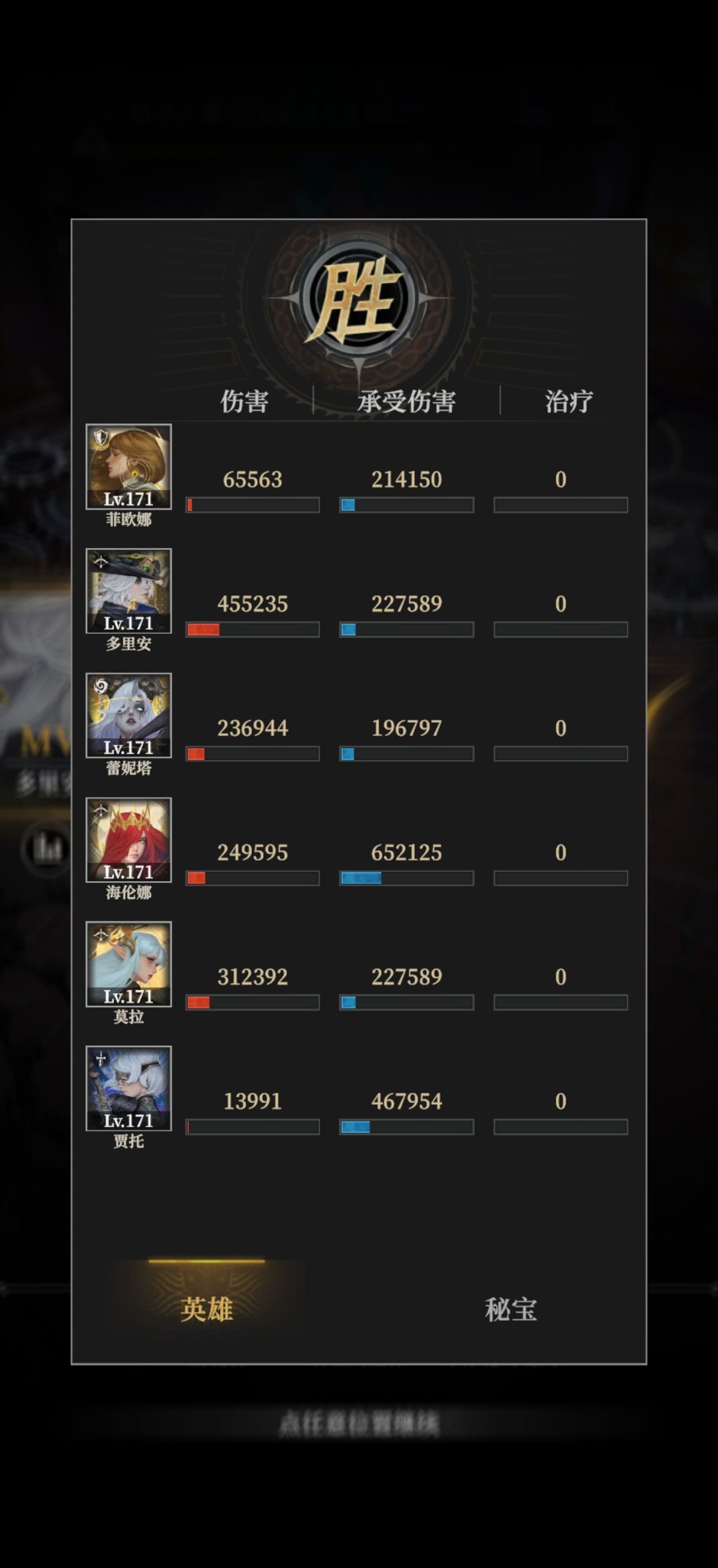Click the 承受伤害 column header
The image size is (718, 1568).
406,401
